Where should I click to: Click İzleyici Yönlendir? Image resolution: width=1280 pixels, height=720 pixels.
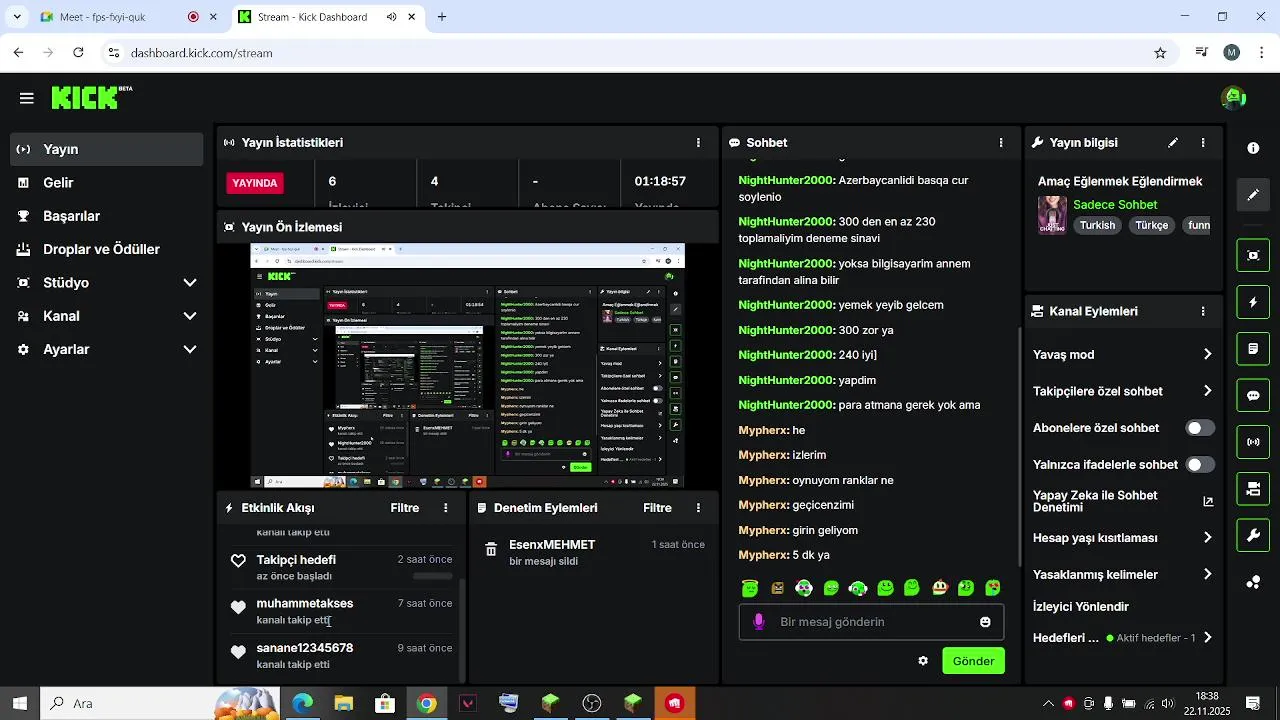(x=1081, y=607)
